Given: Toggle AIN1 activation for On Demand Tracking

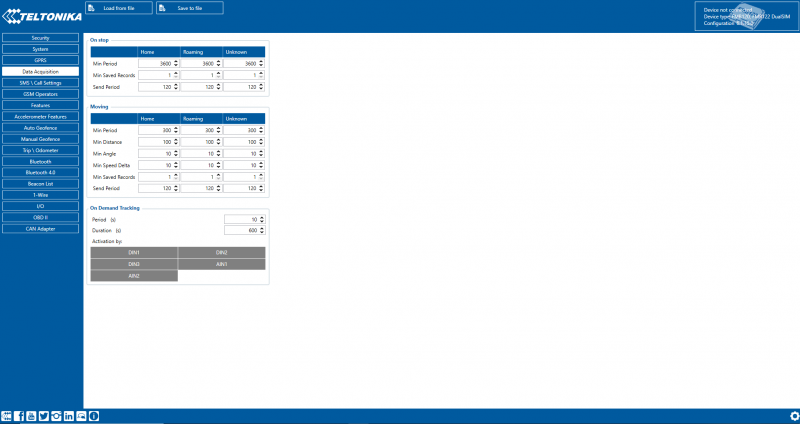Looking at the screenshot, I should click(x=222, y=264).
